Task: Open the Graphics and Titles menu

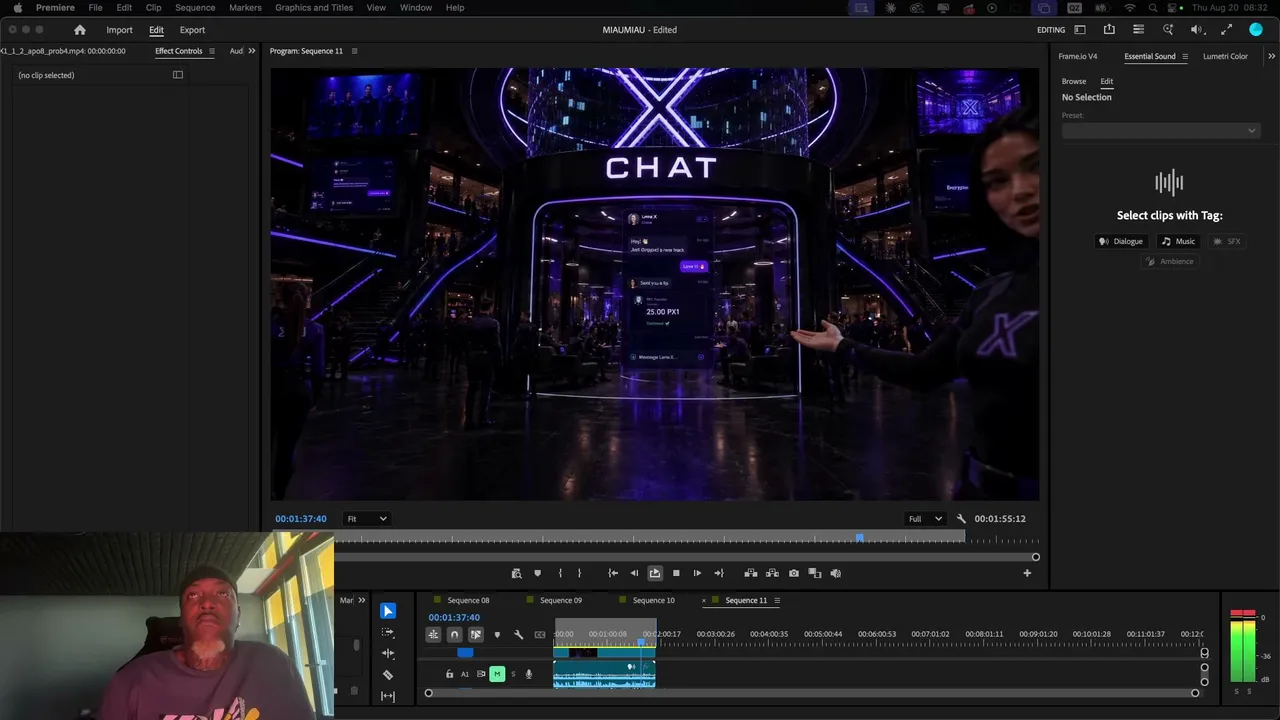Action: tap(314, 8)
